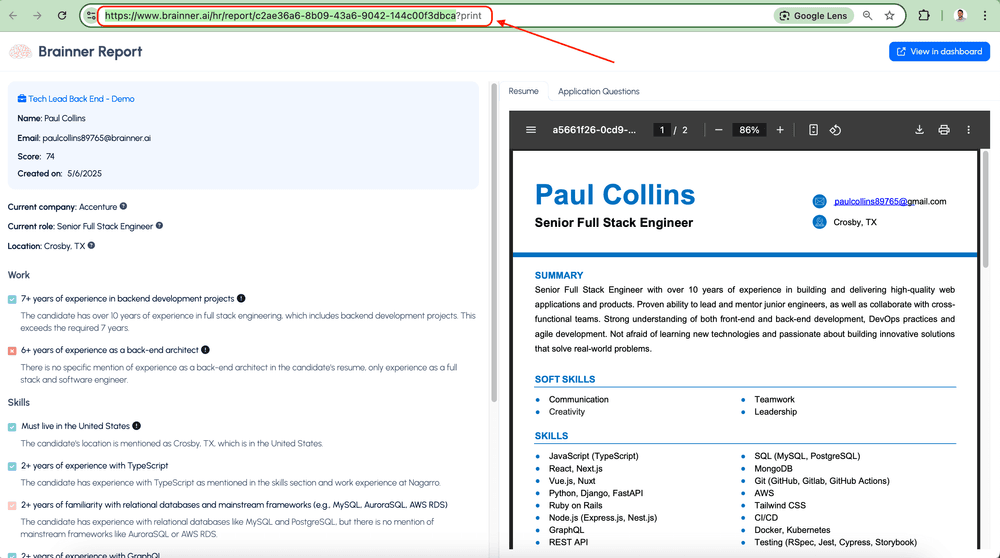Image resolution: width=1000 pixels, height=558 pixels.
Task: Toggle the 6+ years back-end architect checkbox
Action: [12, 351]
